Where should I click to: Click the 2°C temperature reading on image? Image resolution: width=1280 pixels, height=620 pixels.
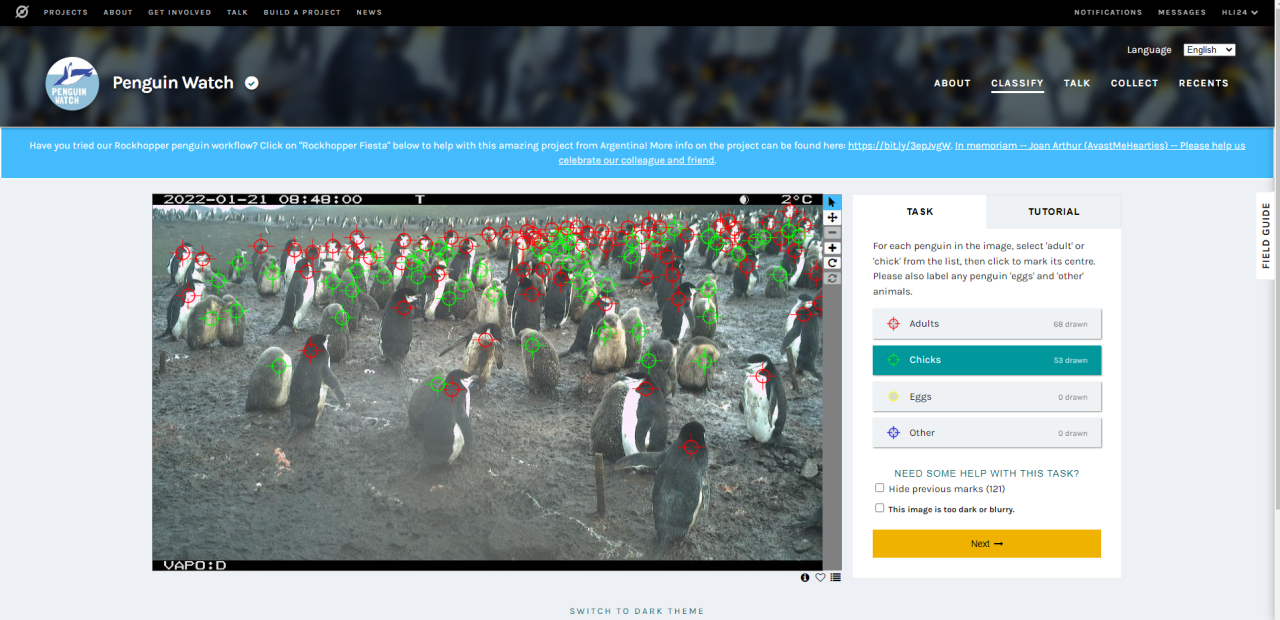[x=797, y=199]
